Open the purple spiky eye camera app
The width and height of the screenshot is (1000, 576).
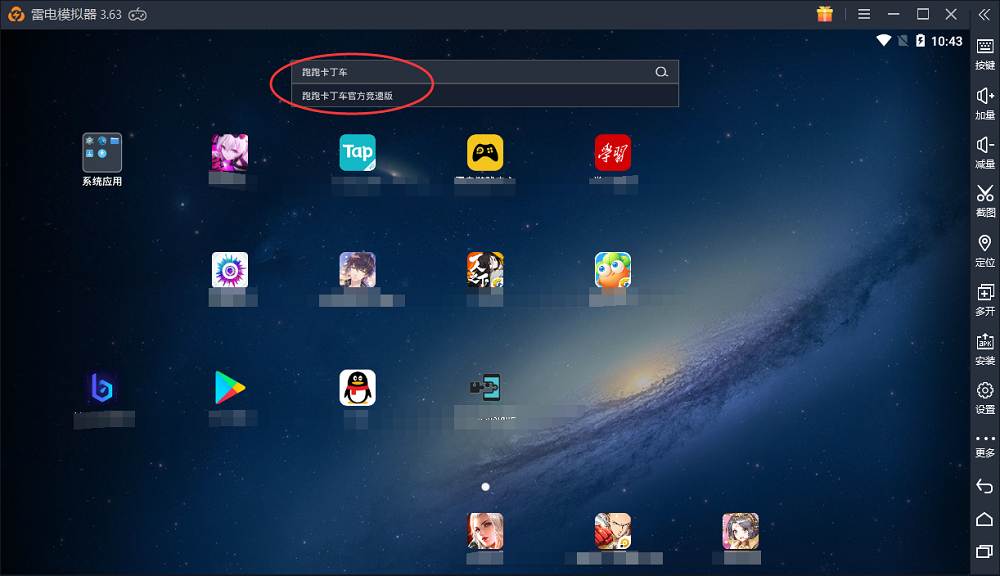230,270
